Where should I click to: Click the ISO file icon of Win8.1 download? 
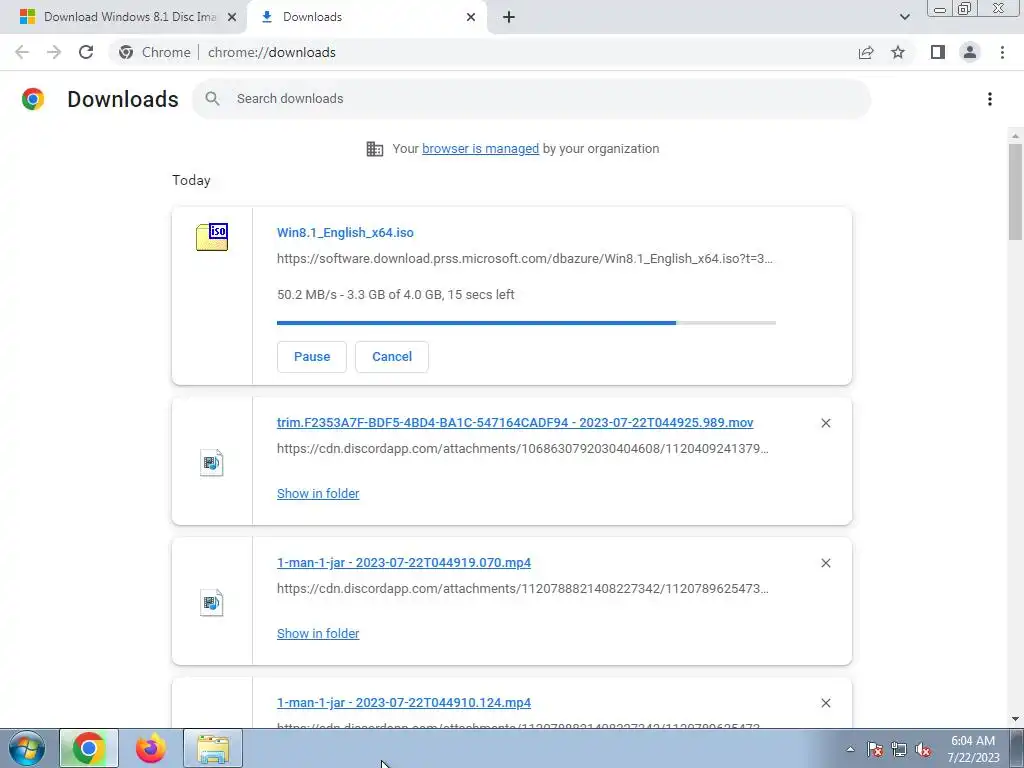tap(212, 236)
